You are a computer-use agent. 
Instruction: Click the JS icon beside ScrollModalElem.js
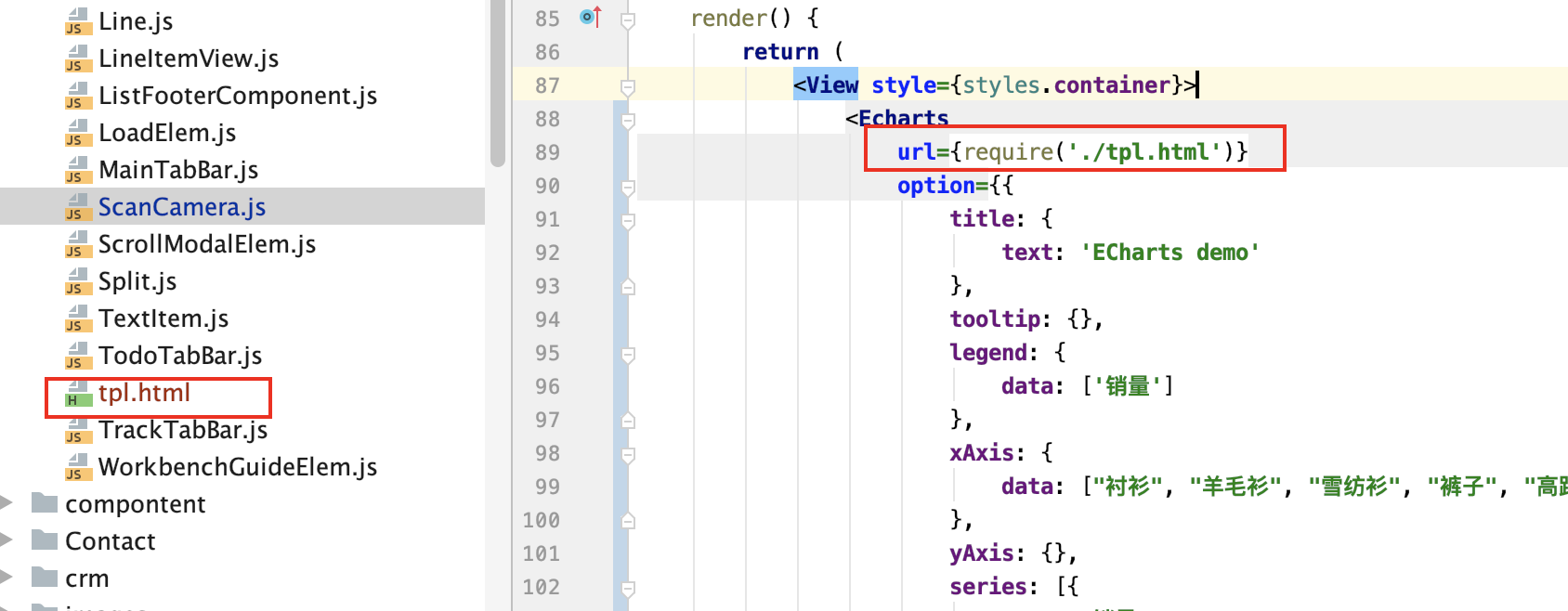pos(78,245)
